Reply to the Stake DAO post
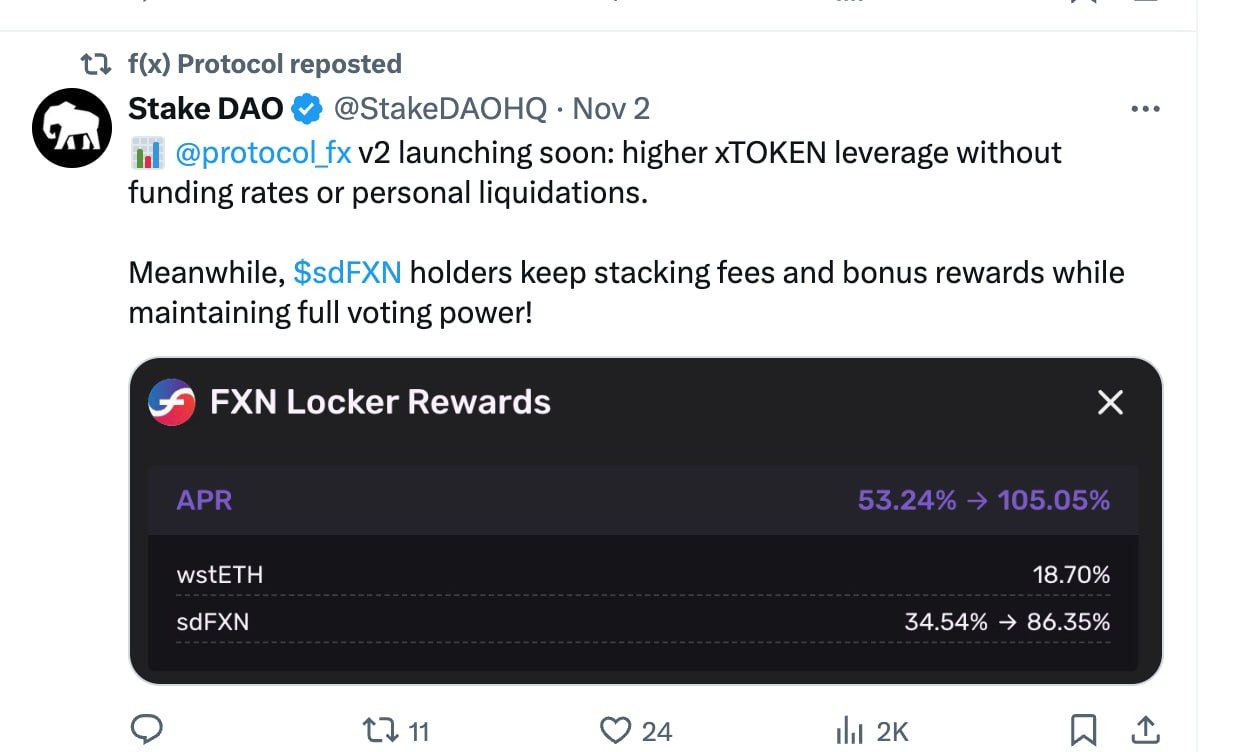The width and height of the screenshot is (1242, 752). pyautogui.click(x=147, y=729)
